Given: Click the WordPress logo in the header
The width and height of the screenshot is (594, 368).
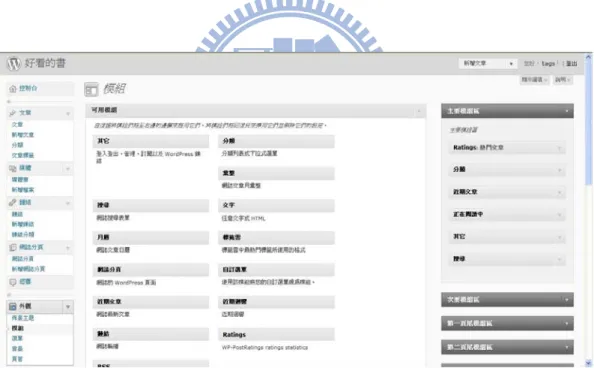Looking at the screenshot, I should point(14,63).
